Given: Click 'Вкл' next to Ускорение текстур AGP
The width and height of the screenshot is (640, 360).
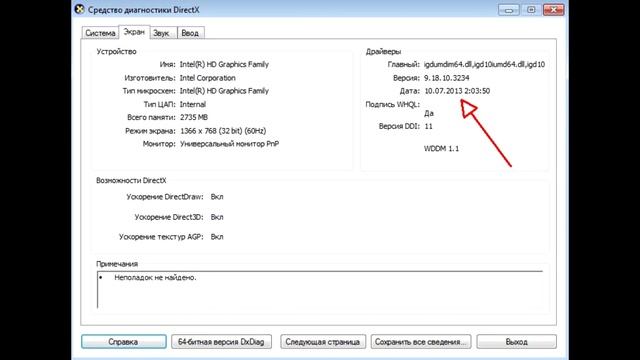Looking at the screenshot, I should coord(217,237).
